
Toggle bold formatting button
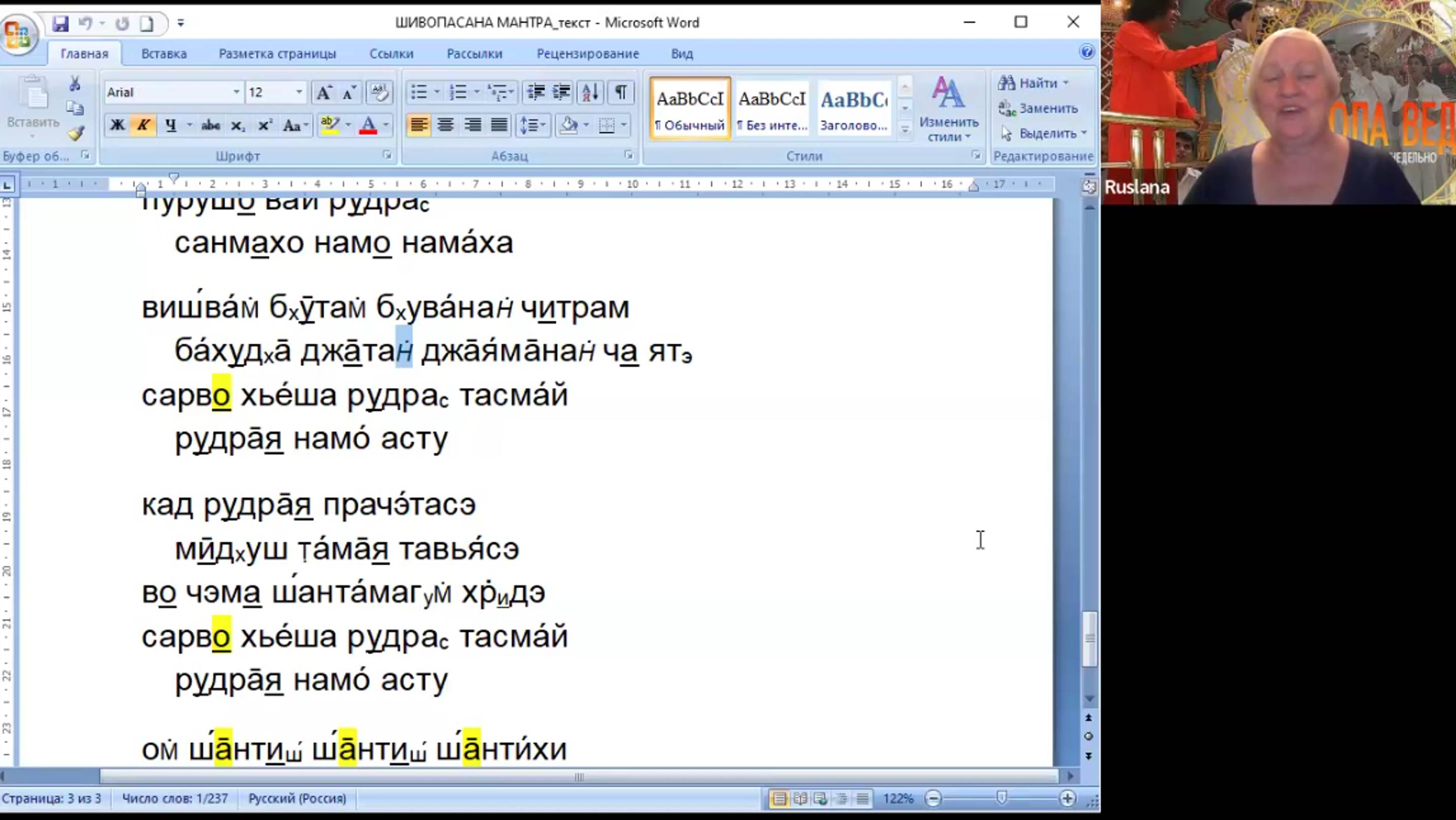tap(117, 125)
